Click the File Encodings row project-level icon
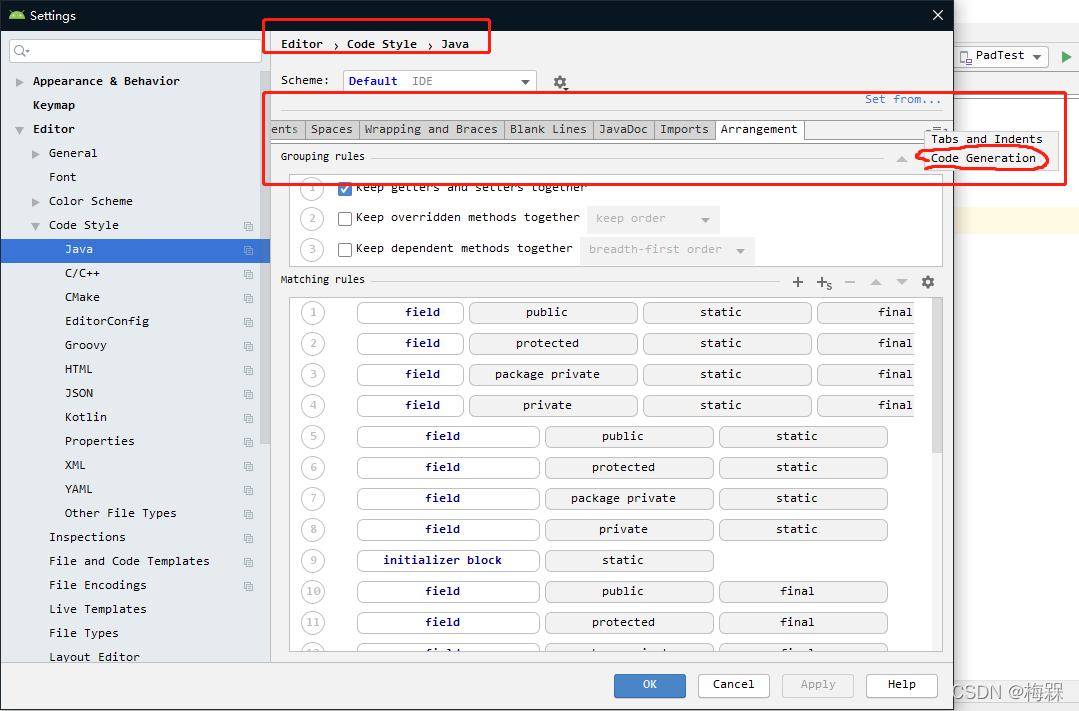1079x711 pixels. (248, 586)
